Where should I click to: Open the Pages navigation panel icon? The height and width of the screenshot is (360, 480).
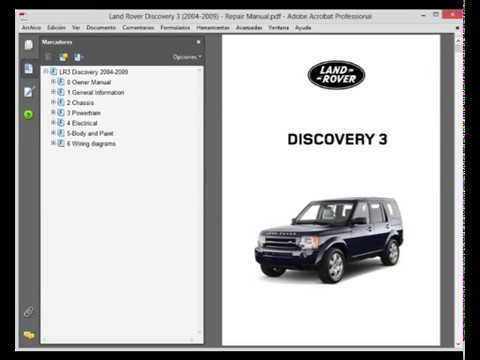(29, 45)
